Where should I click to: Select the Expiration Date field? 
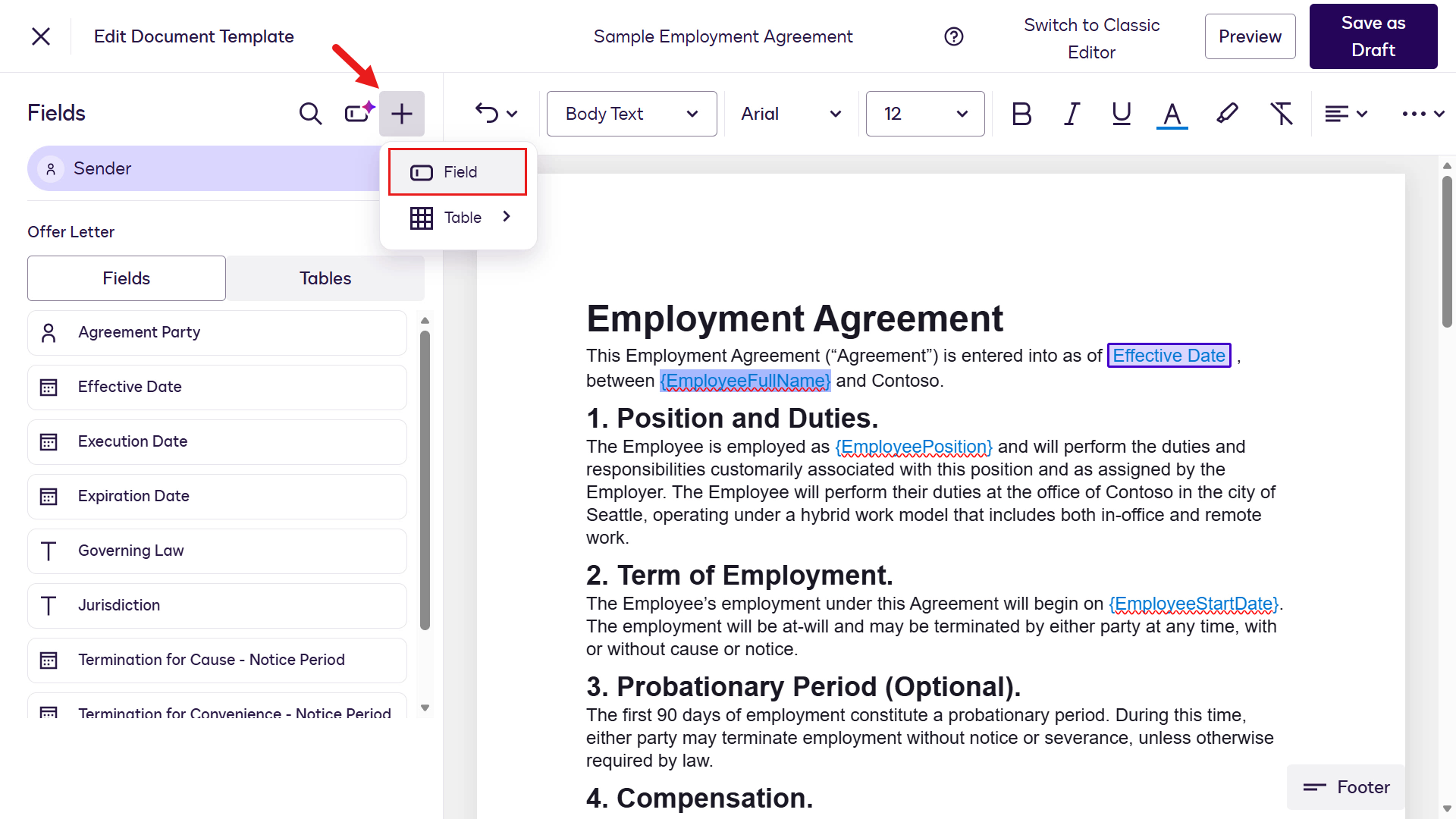coord(217,496)
